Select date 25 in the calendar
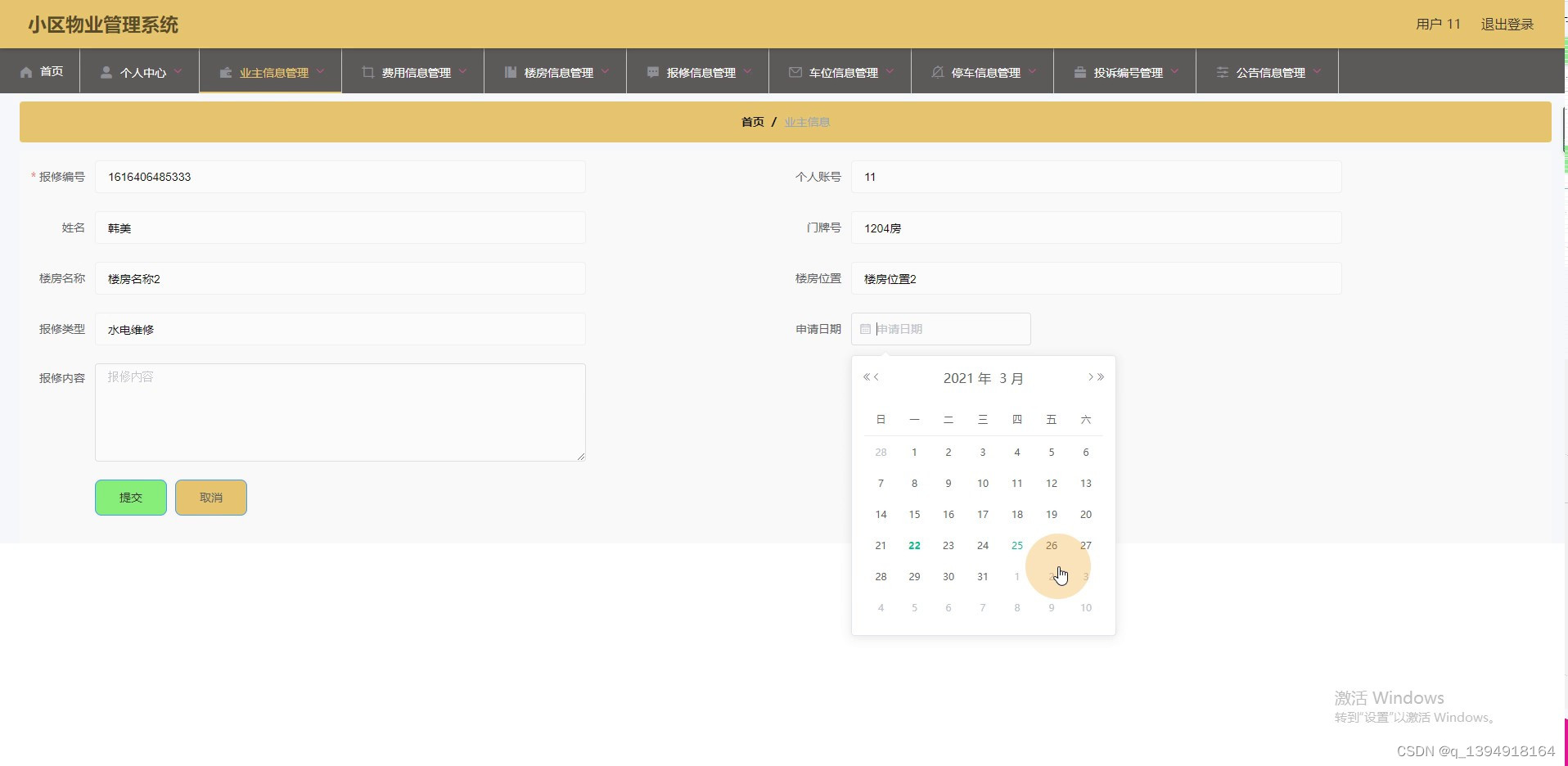Screen dimensions: 1568x766 1017,546
